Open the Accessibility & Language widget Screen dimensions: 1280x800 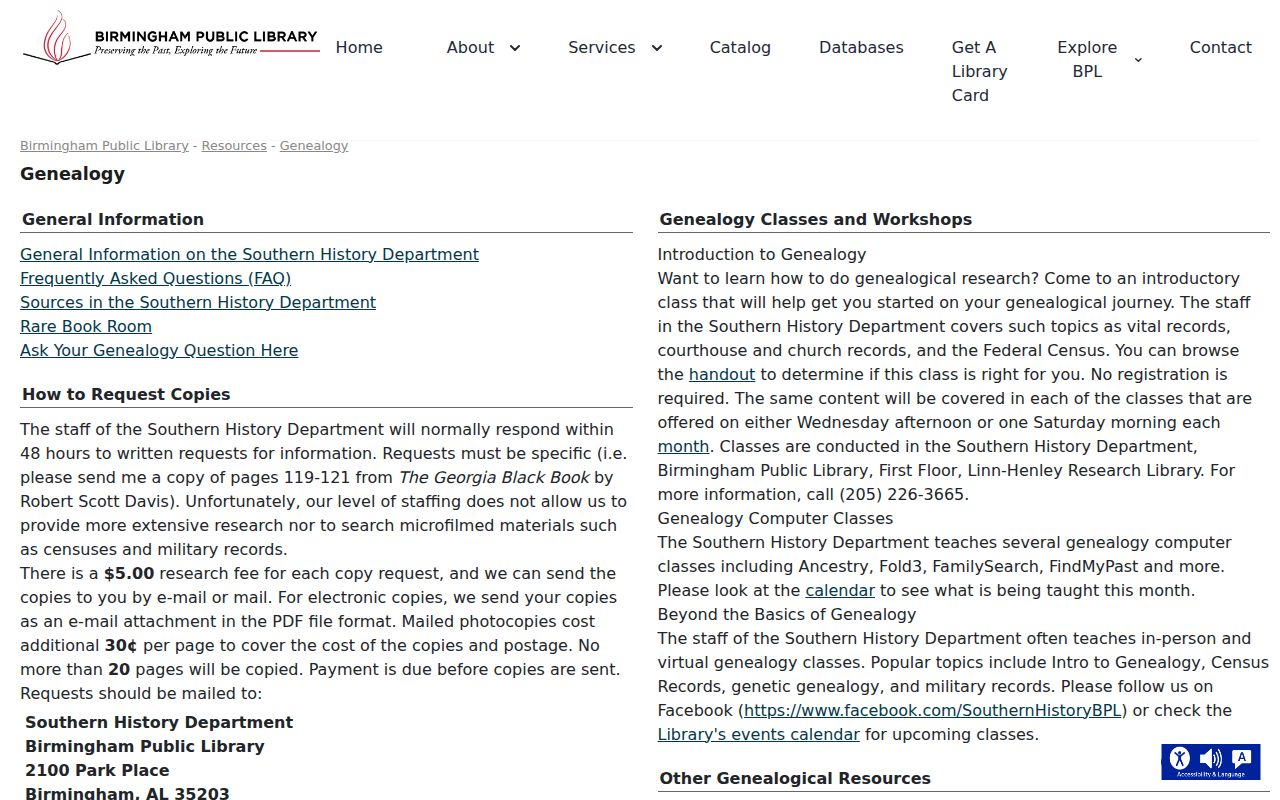point(1210,761)
